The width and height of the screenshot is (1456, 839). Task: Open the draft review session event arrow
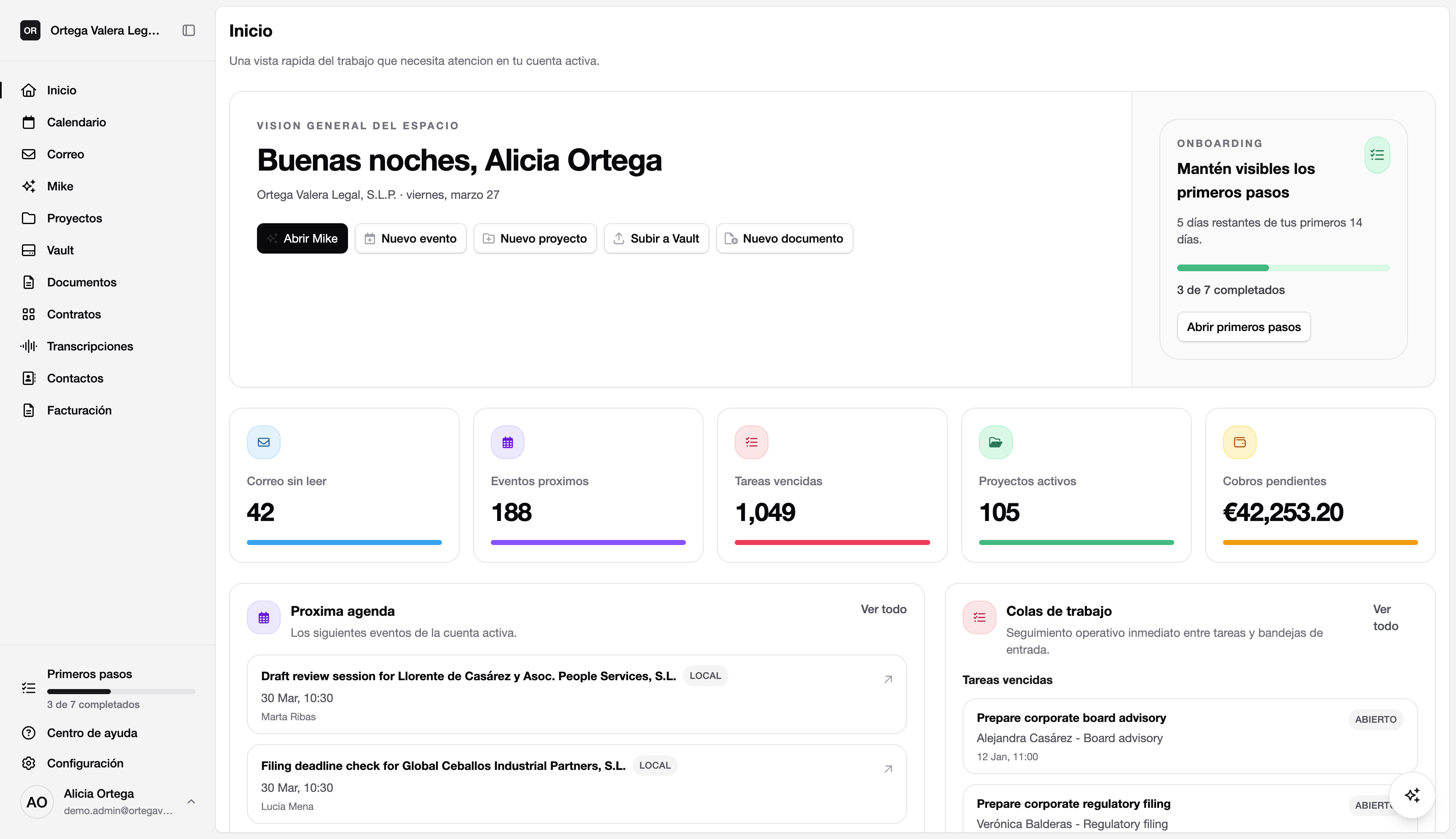point(888,679)
